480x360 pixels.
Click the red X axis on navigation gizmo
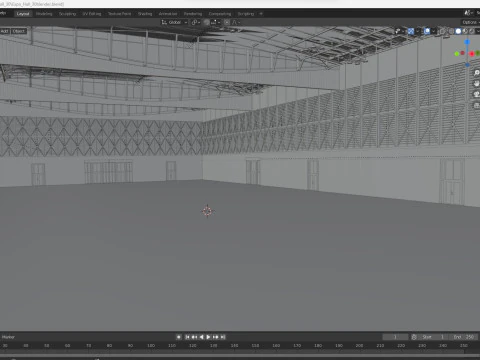pyautogui.click(x=472, y=54)
